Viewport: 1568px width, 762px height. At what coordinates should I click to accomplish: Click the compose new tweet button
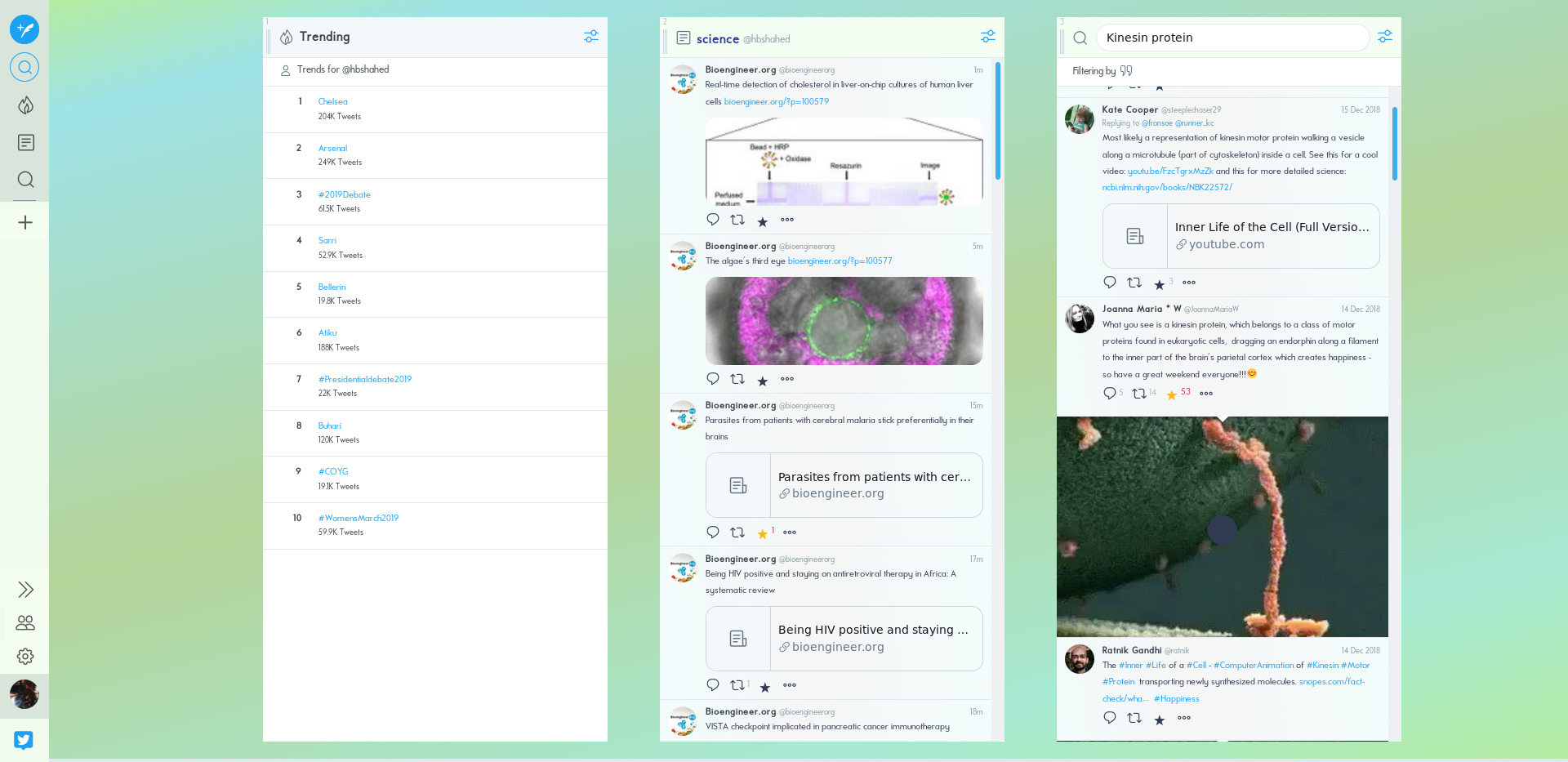[x=24, y=29]
